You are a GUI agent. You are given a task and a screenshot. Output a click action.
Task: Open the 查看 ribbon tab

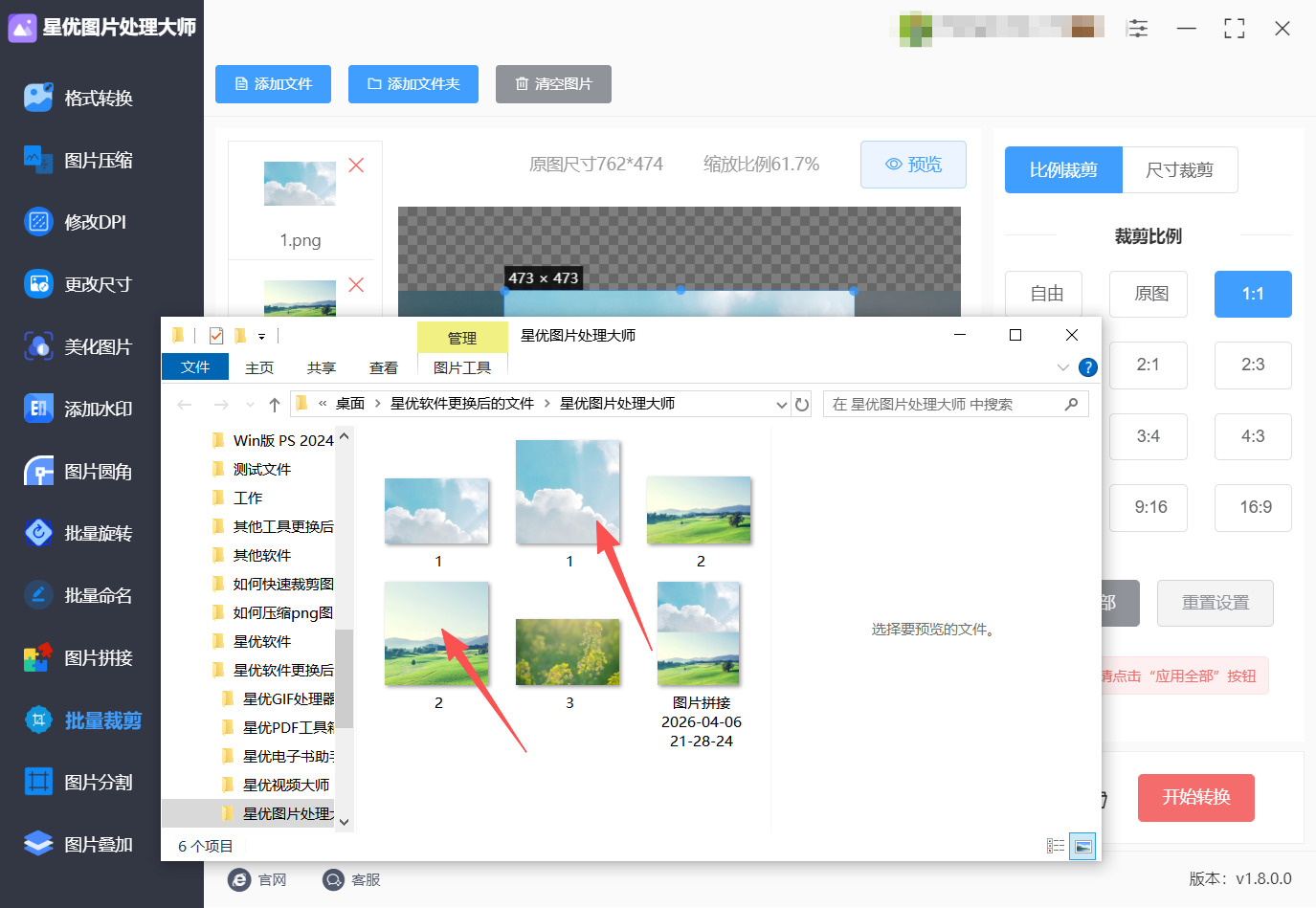[x=384, y=367]
